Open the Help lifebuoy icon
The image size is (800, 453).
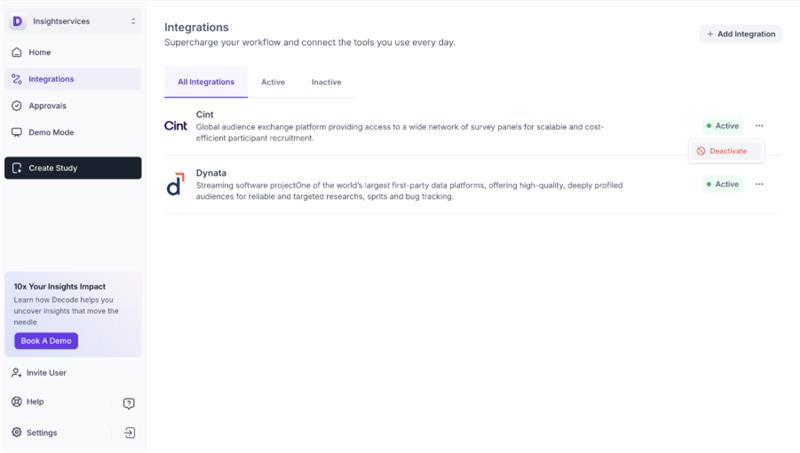point(16,401)
